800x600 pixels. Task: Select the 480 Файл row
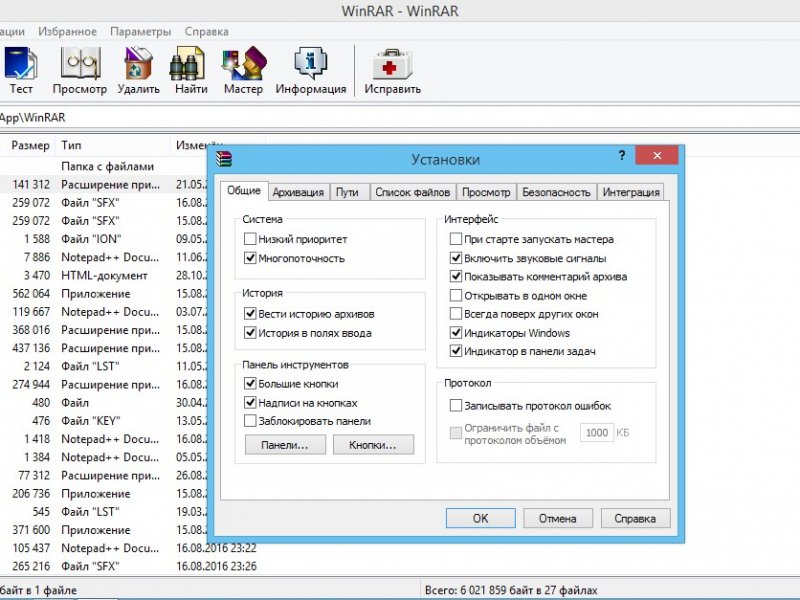104,403
